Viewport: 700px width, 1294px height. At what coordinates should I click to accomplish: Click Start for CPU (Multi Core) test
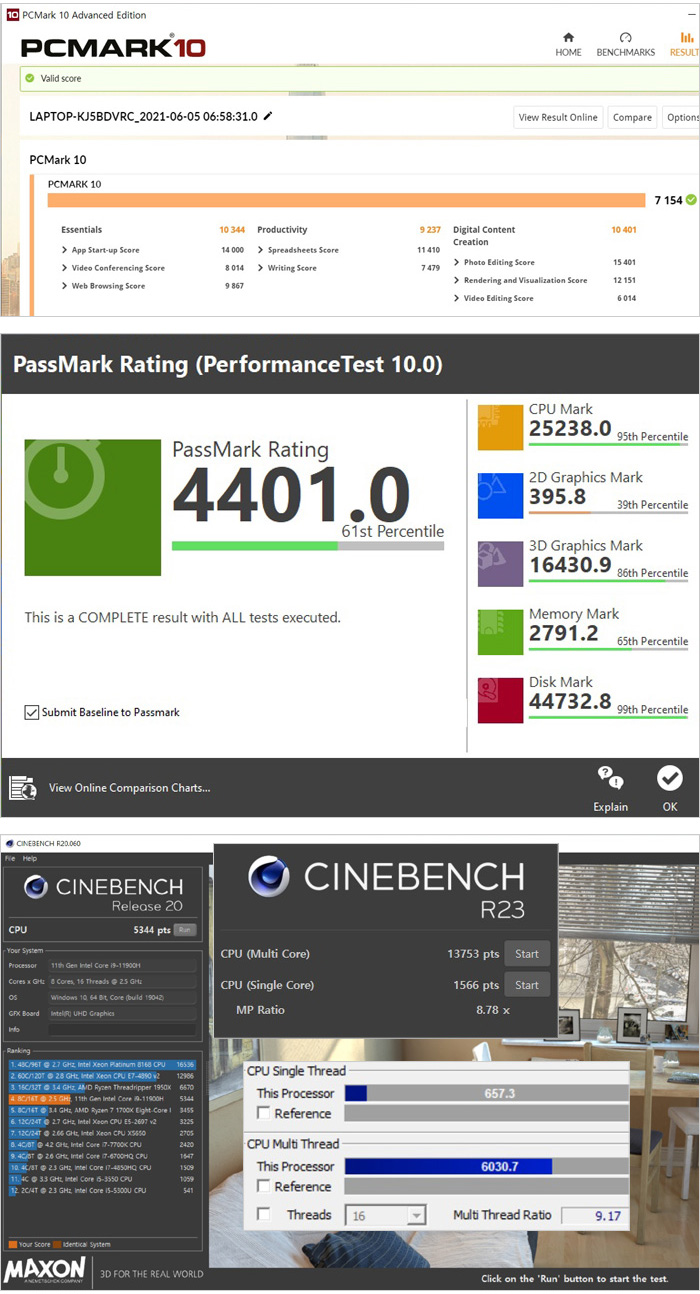tap(527, 954)
